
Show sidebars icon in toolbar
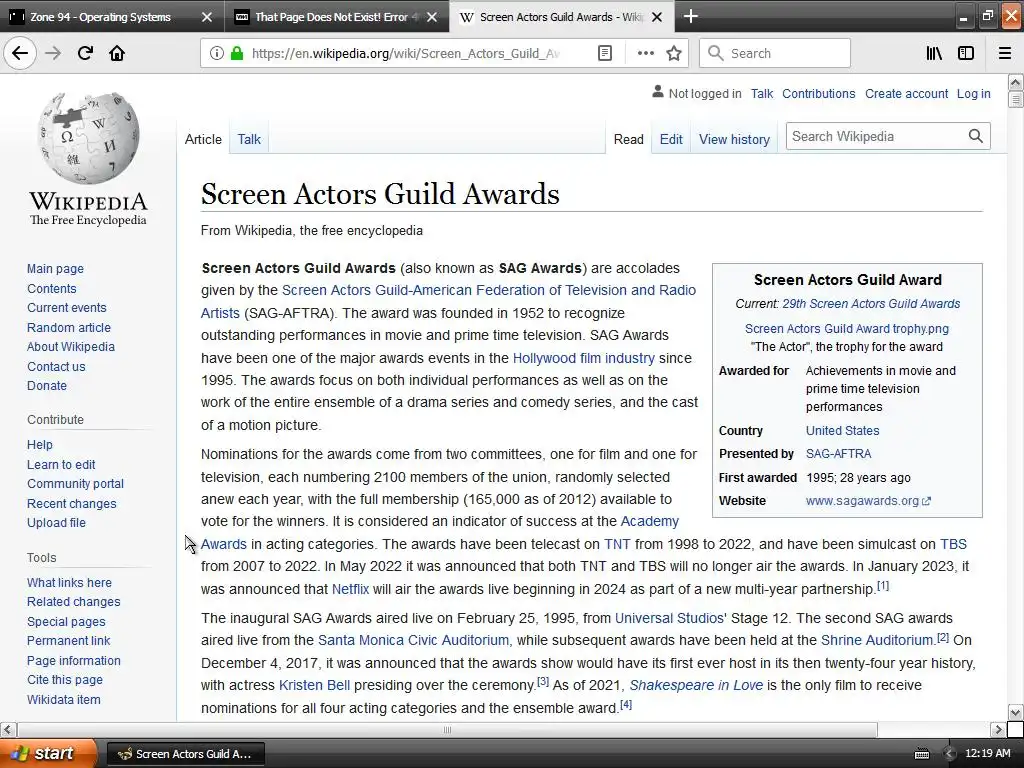(x=966, y=53)
